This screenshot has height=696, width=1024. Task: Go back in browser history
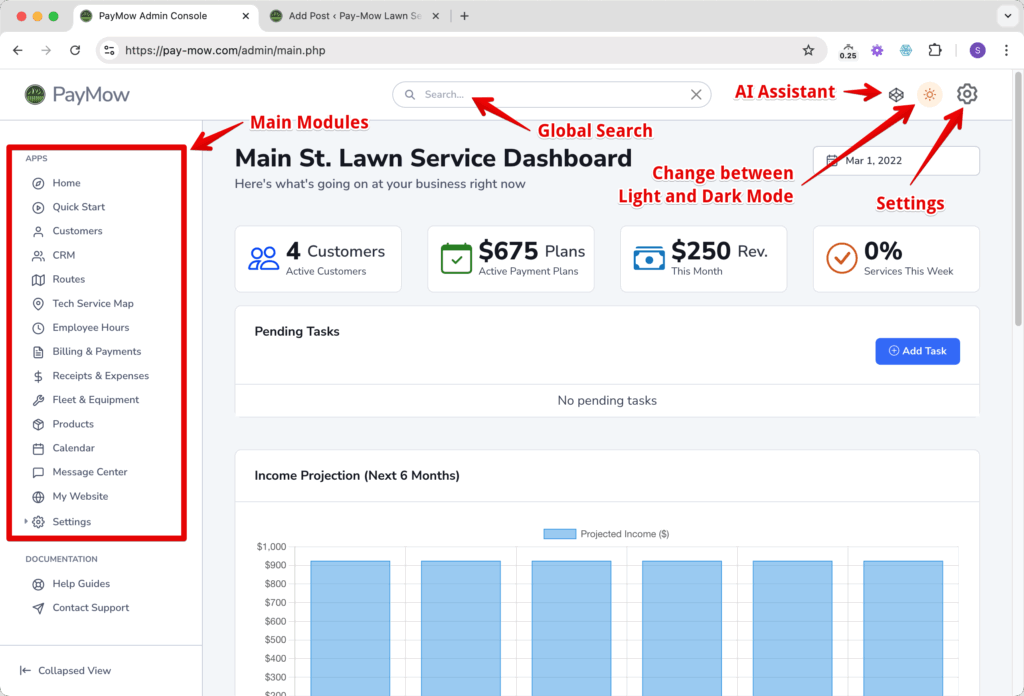(18, 50)
